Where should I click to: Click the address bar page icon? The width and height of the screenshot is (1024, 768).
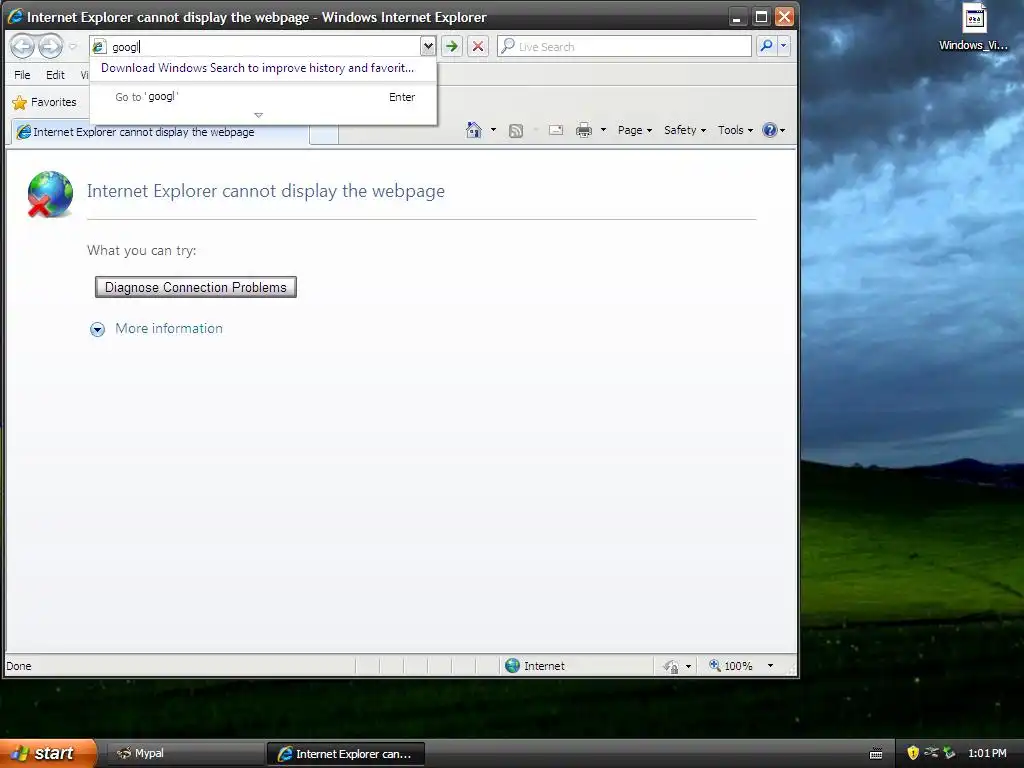click(99, 46)
